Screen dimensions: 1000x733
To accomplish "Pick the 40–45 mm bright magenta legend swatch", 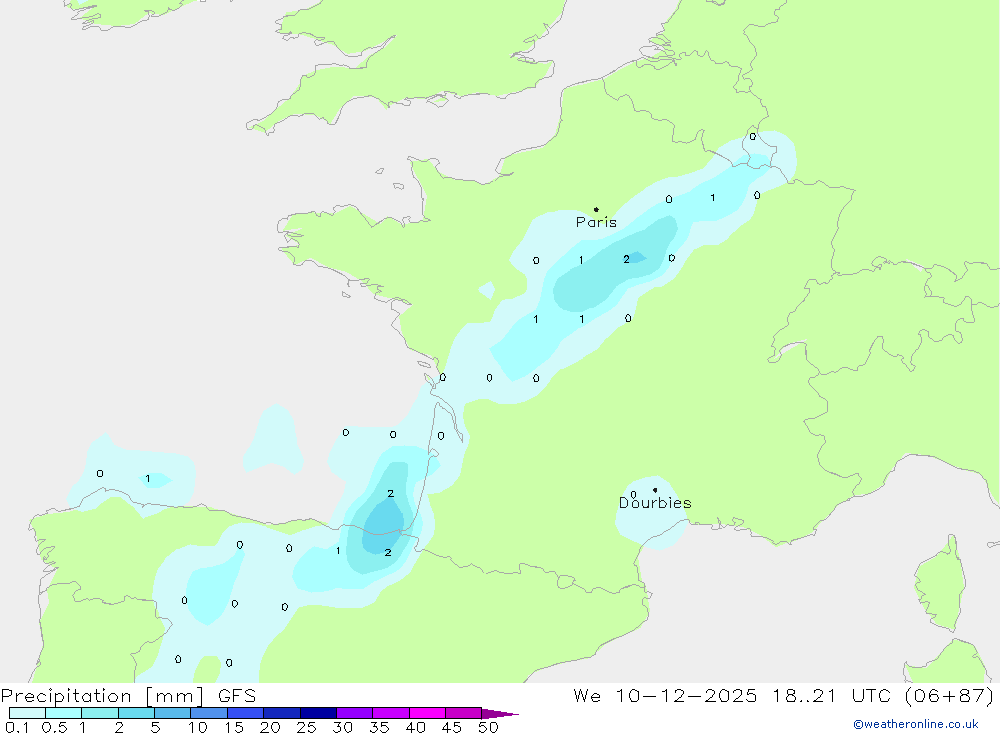I will tap(427, 713).
